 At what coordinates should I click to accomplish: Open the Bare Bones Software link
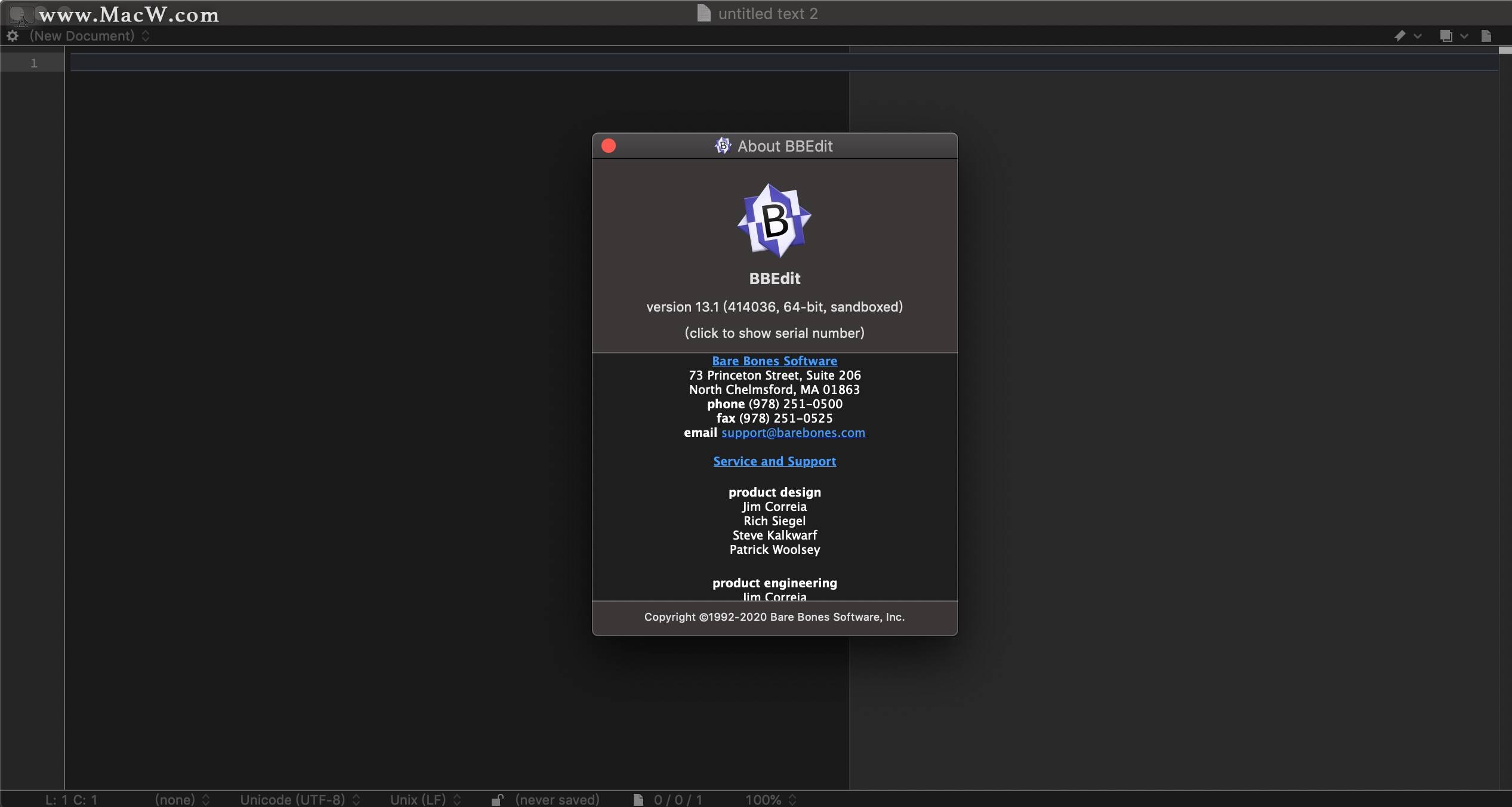point(774,361)
